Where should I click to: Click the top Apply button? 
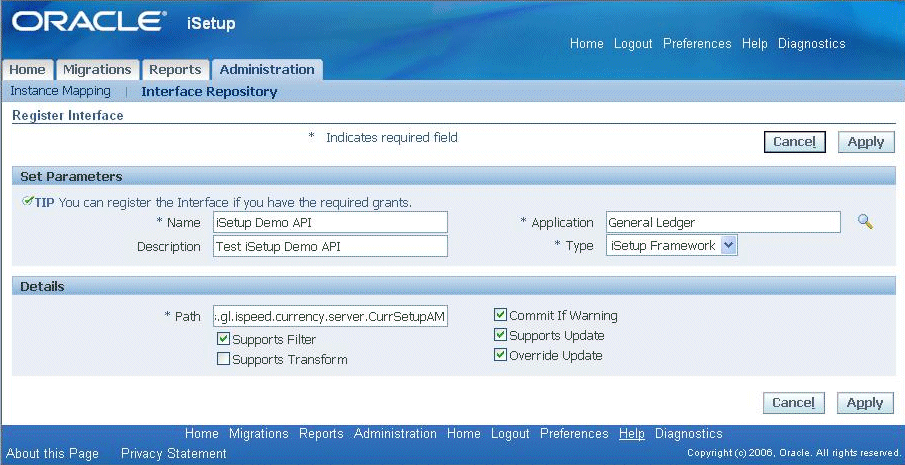coord(866,142)
